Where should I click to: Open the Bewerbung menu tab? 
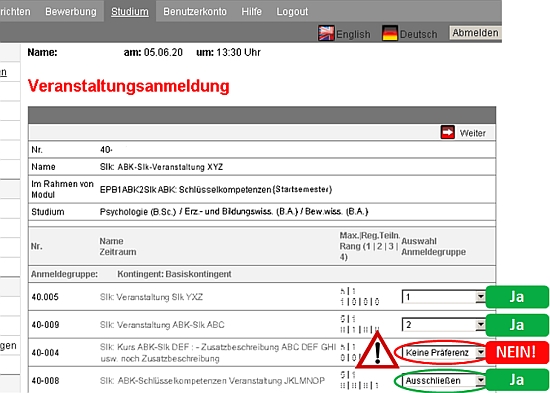click(71, 12)
